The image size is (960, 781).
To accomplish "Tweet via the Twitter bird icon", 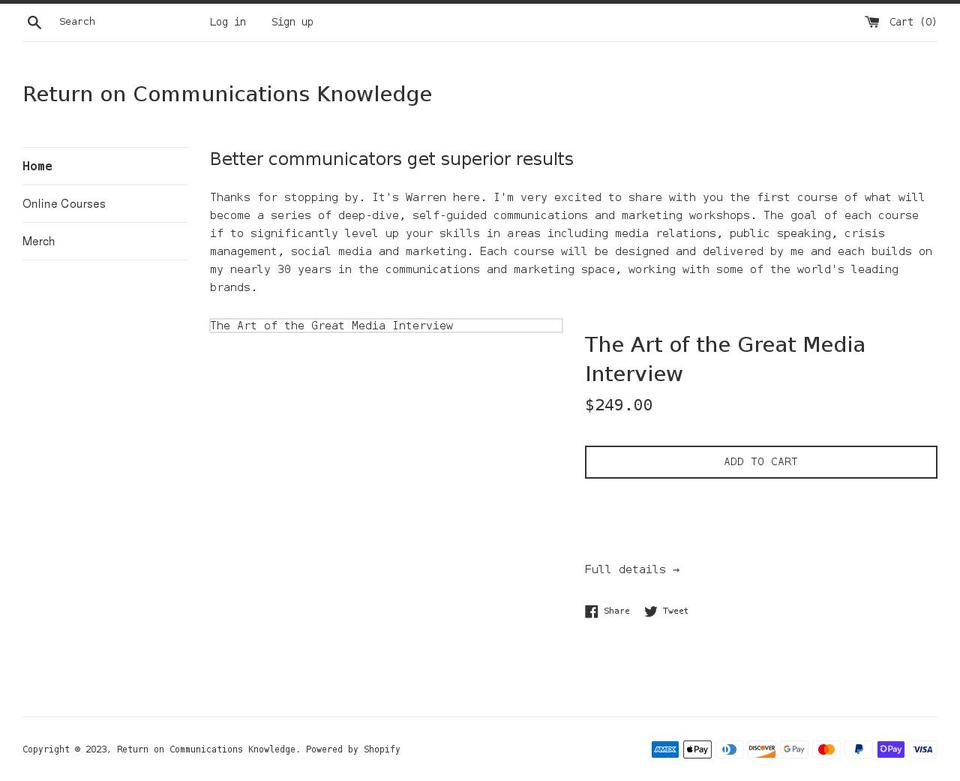I will pos(650,611).
